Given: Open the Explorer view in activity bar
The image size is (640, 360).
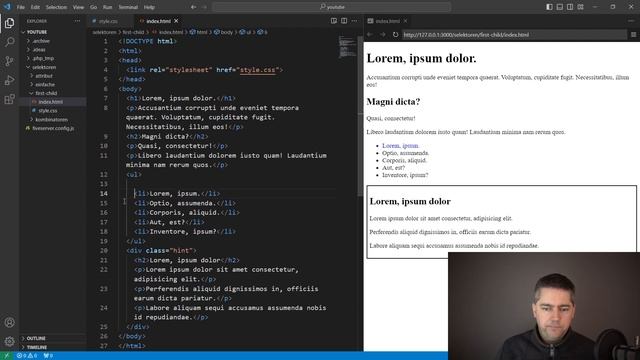Looking at the screenshot, I should pyautogui.click(x=9, y=23).
